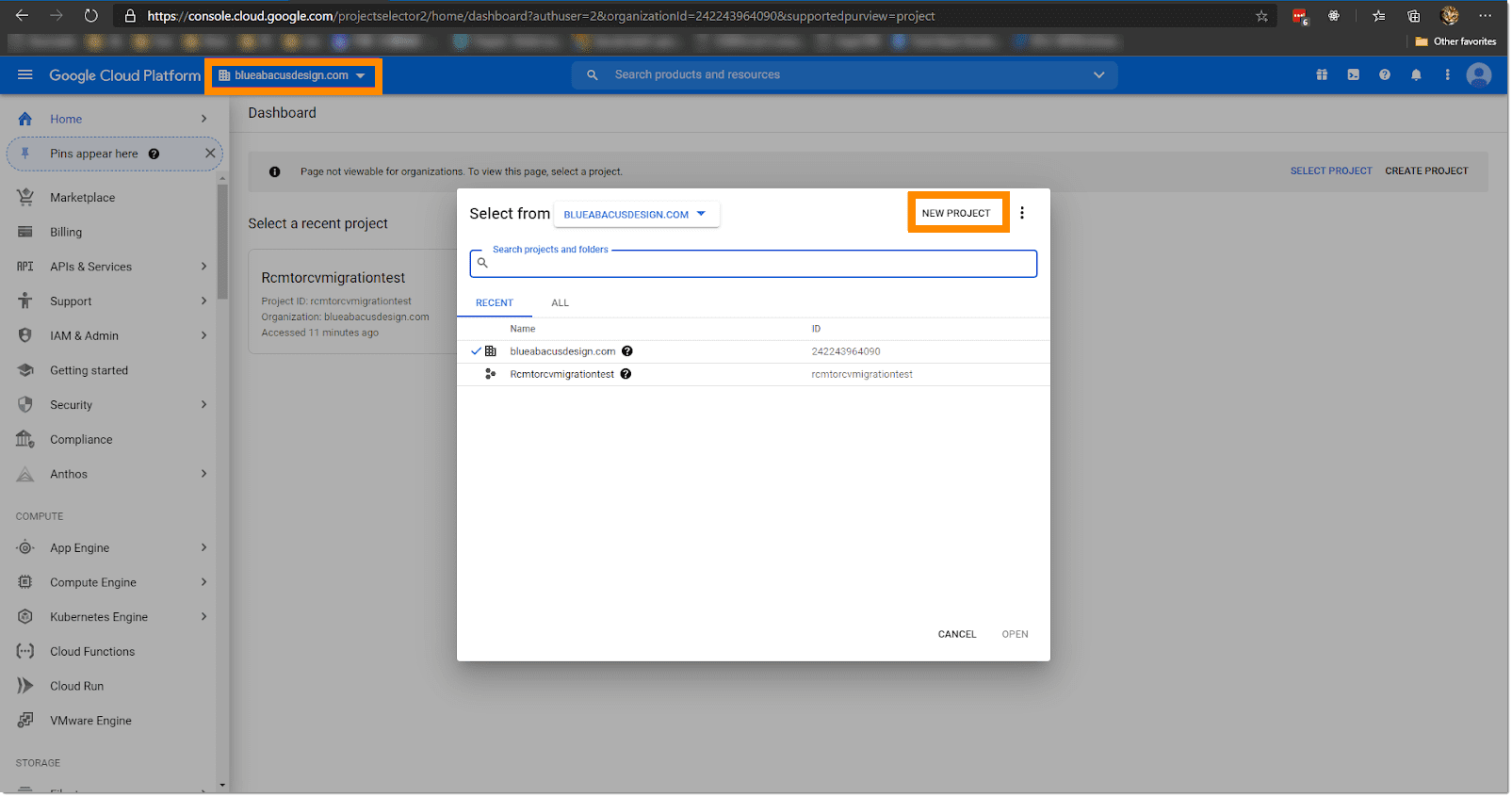Open Cloud Run in the sidebar
1512x797 pixels.
point(77,686)
